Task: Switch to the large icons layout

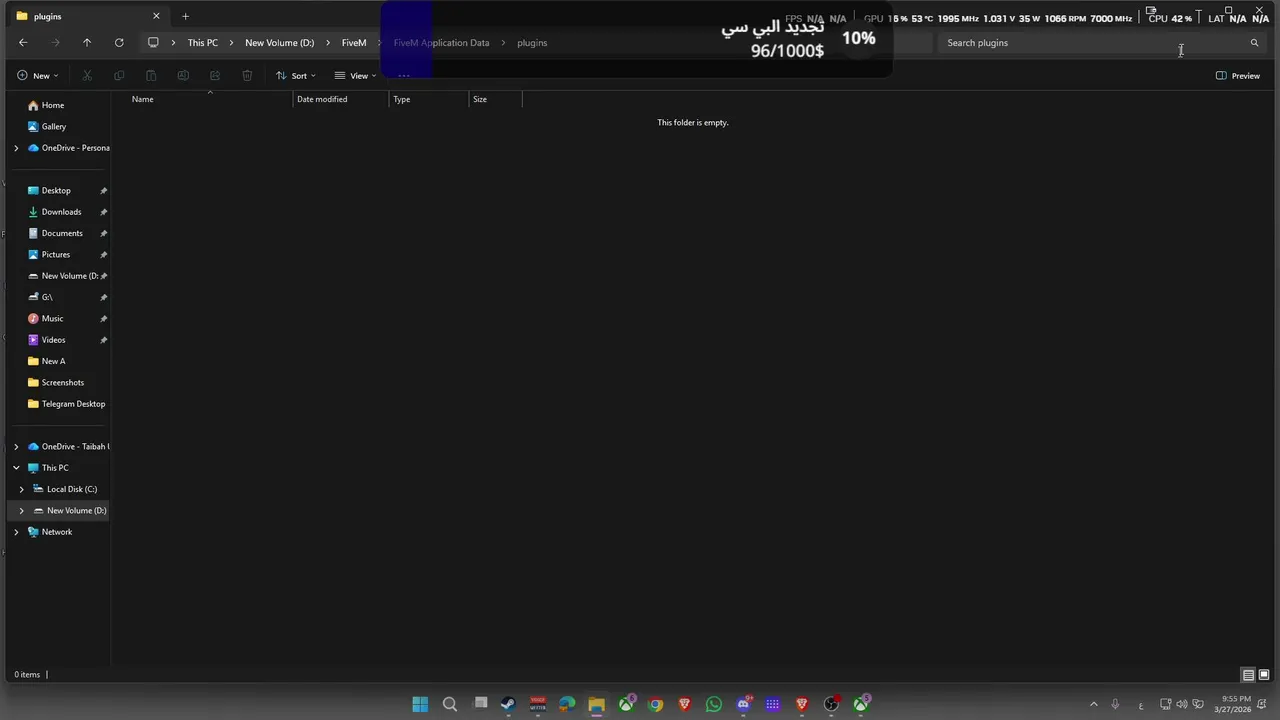Action: point(1264,675)
